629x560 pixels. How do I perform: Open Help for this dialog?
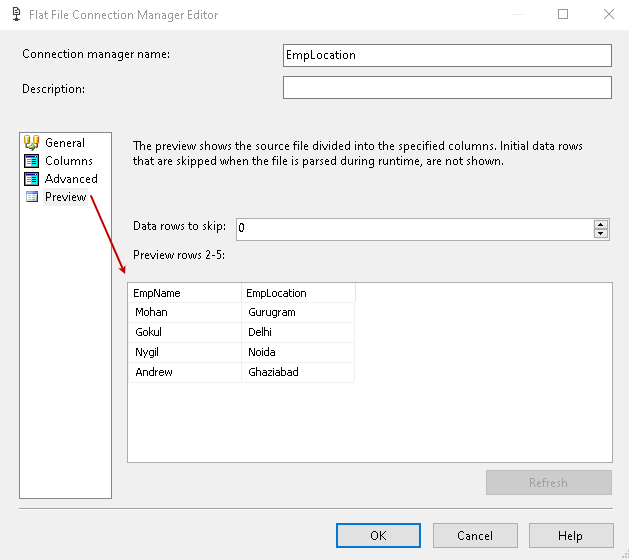(570, 535)
